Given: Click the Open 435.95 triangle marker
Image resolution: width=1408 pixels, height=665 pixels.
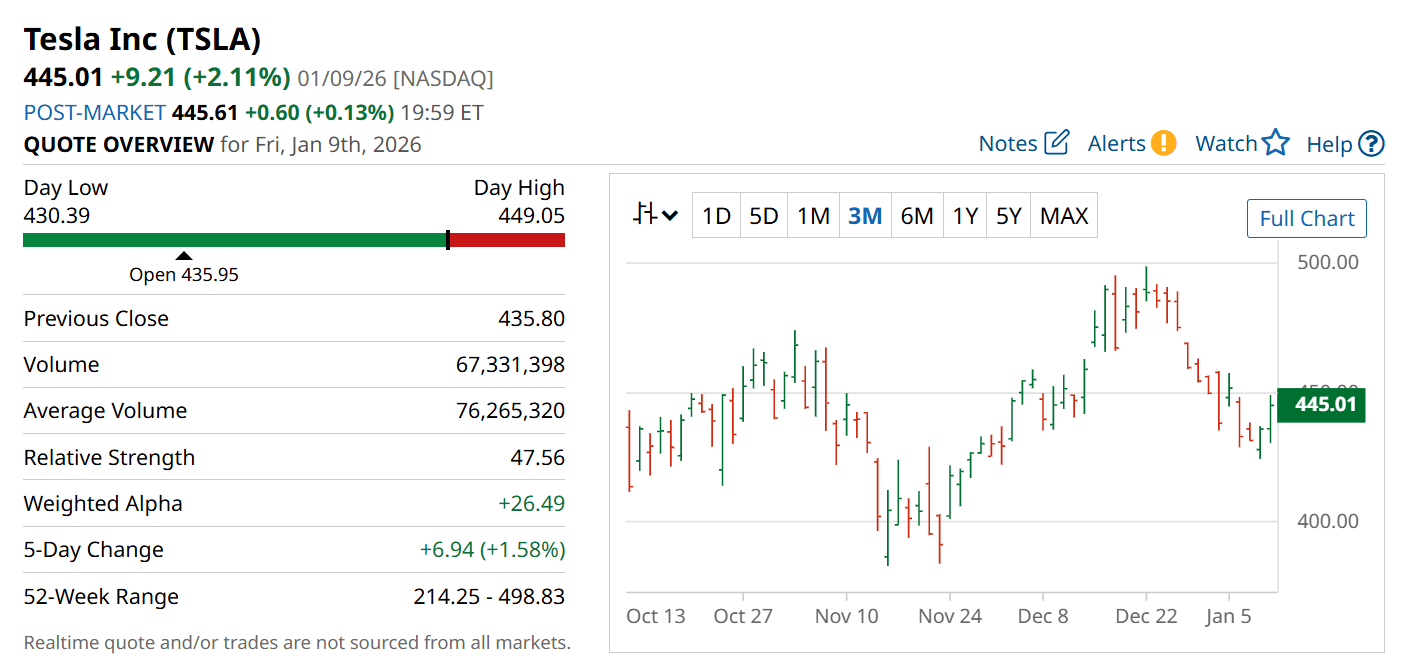Looking at the screenshot, I should 184,256.
